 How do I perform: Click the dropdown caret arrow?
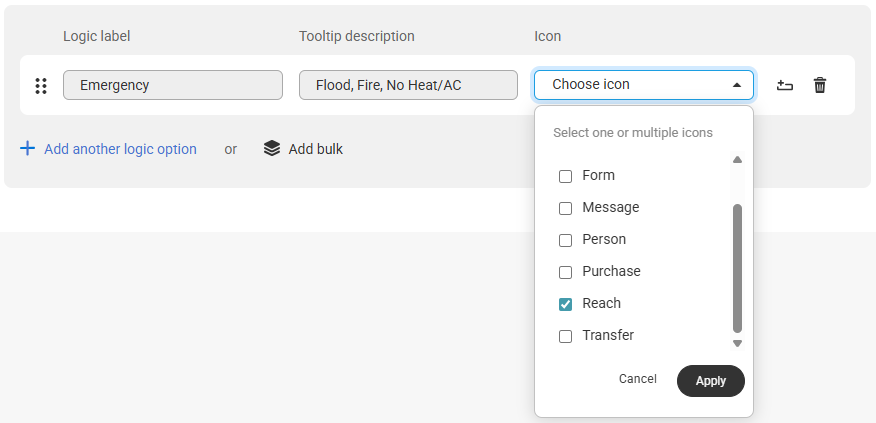click(737, 85)
